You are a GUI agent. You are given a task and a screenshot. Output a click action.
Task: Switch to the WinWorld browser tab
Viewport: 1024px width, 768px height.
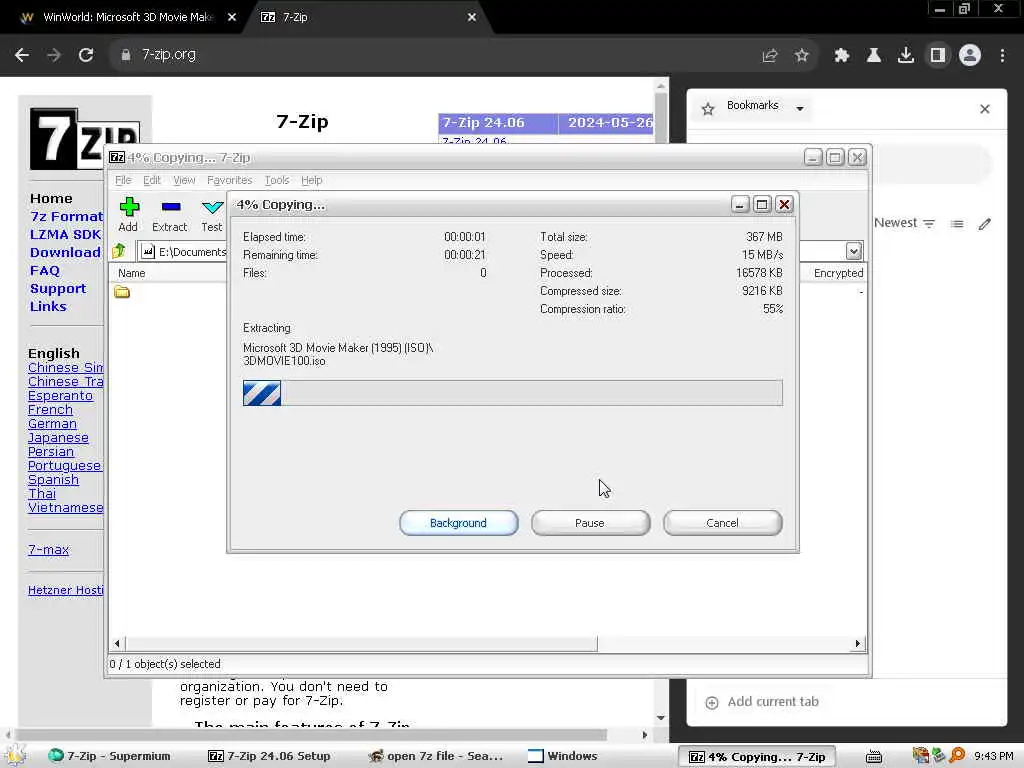(127, 18)
